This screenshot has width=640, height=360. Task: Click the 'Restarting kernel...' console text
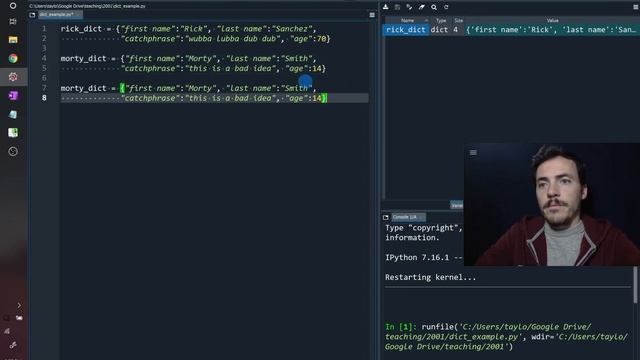pos(430,278)
